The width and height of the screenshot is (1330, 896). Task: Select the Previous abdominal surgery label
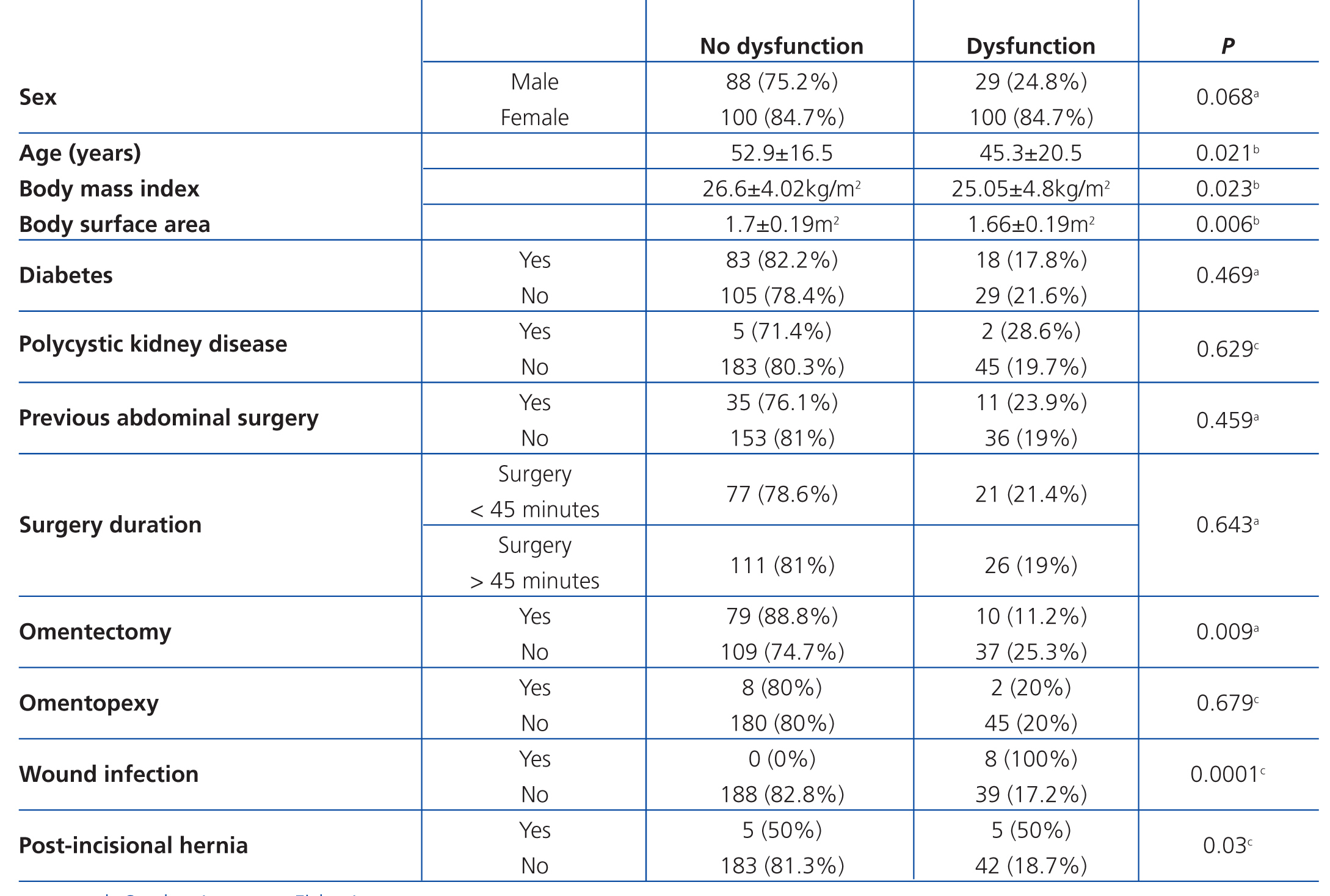coord(169,418)
